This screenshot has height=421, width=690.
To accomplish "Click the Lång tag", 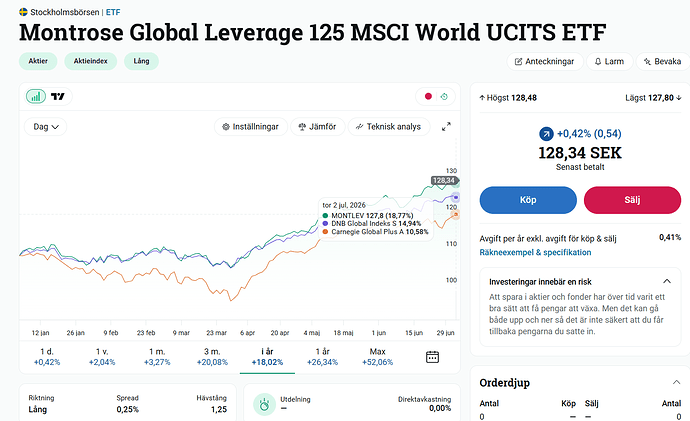I will 141,61.
